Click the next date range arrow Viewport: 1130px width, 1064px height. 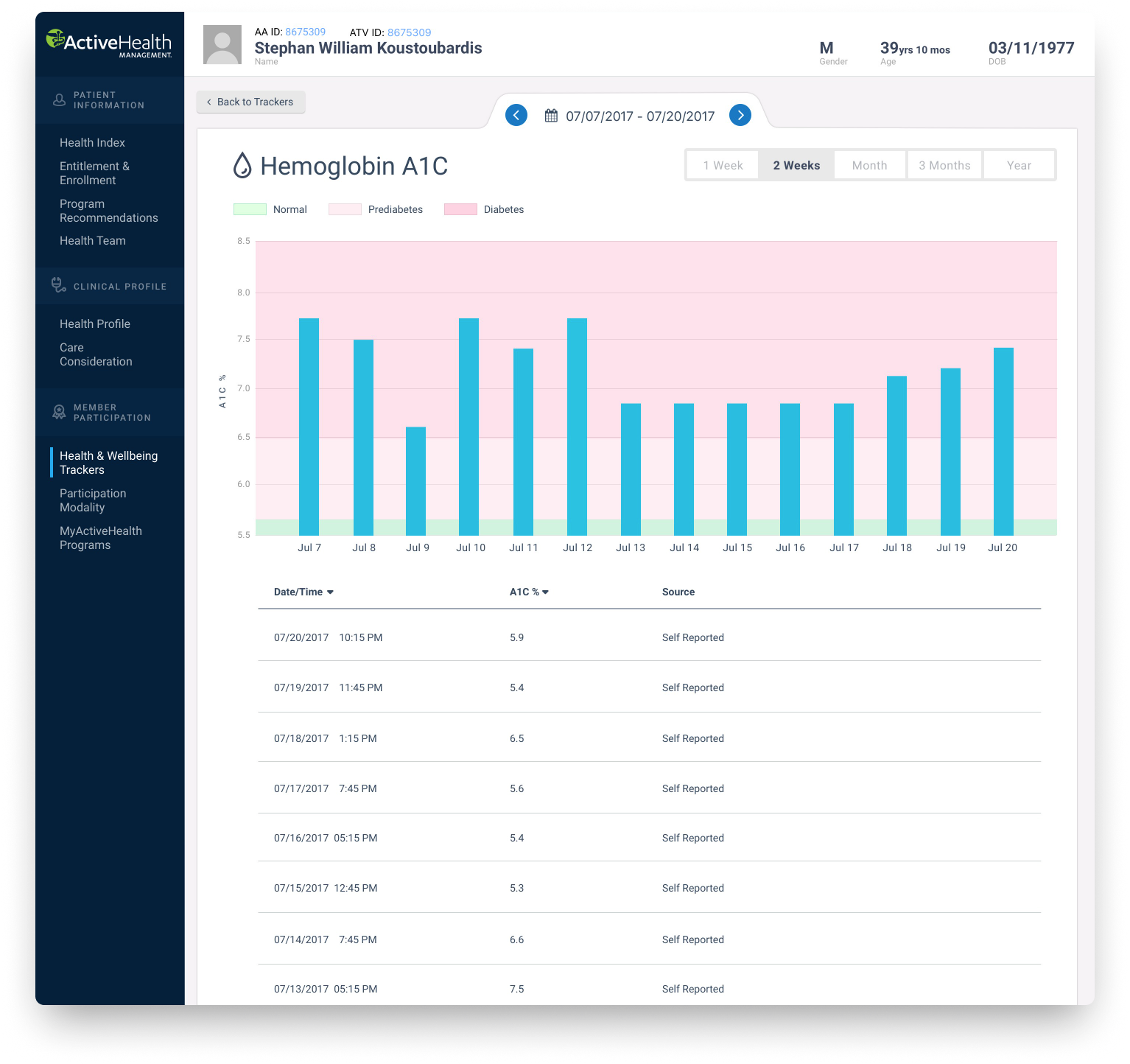[x=740, y=115]
